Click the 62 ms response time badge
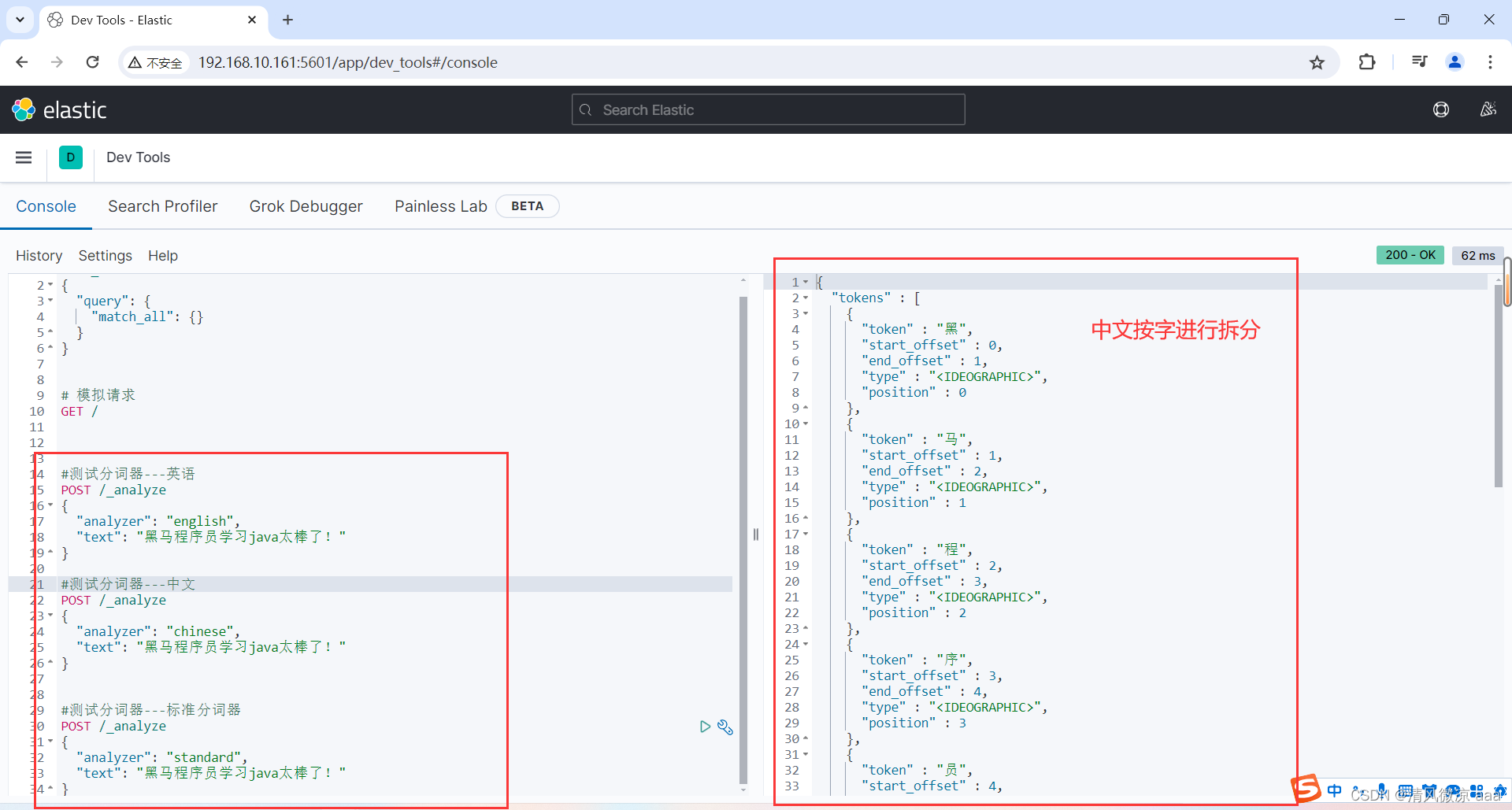Viewport: 1512px width, 810px height. (1478, 255)
